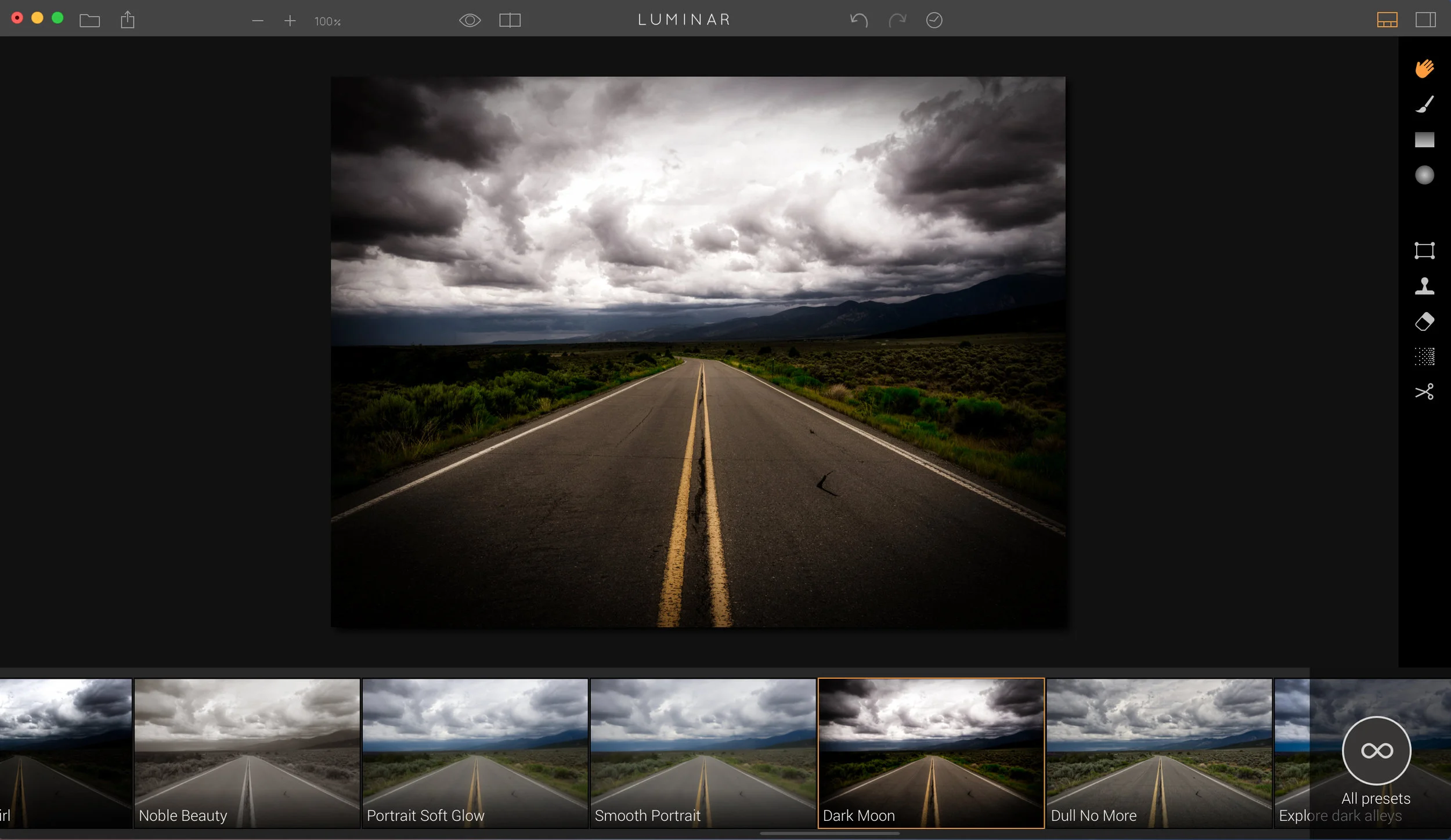1451x840 pixels.
Task: Open the Denoise tool
Action: tap(1424, 356)
